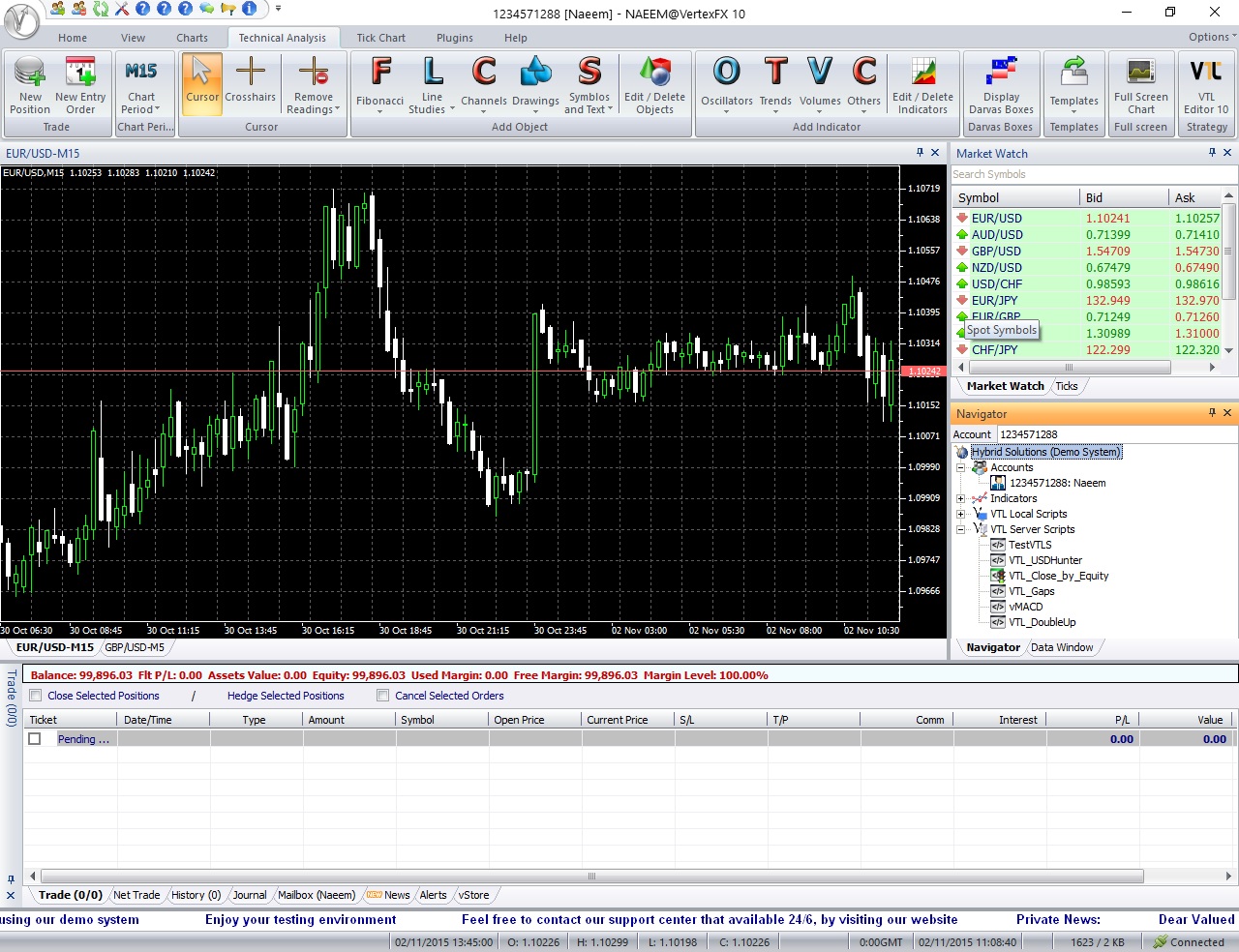Image resolution: width=1239 pixels, height=952 pixels.
Task: Sort by the Bid column header
Action: [x=1124, y=197]
